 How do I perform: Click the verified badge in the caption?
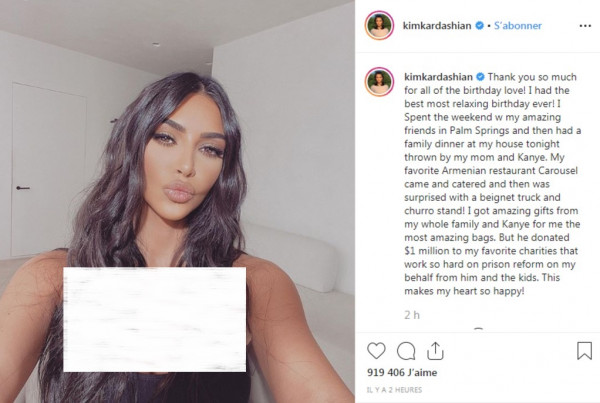(480, 77)
